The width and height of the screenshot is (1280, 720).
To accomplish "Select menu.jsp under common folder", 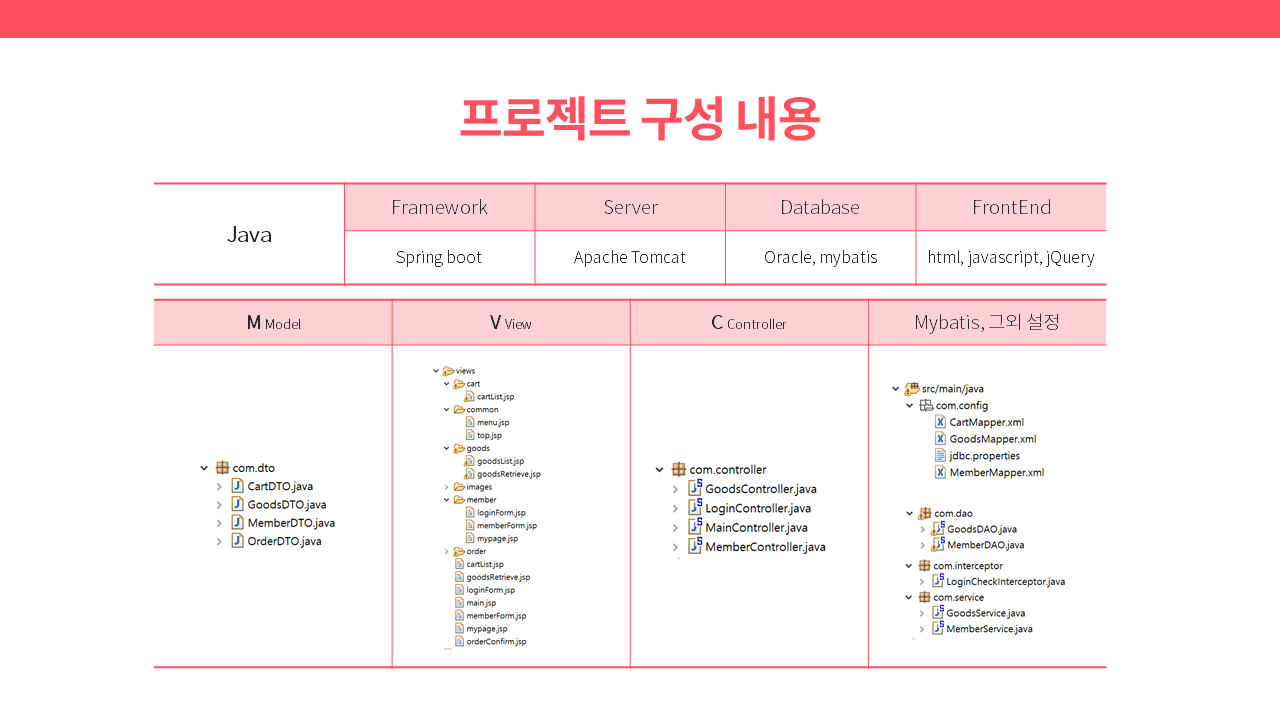I will (x=493, y=422).
